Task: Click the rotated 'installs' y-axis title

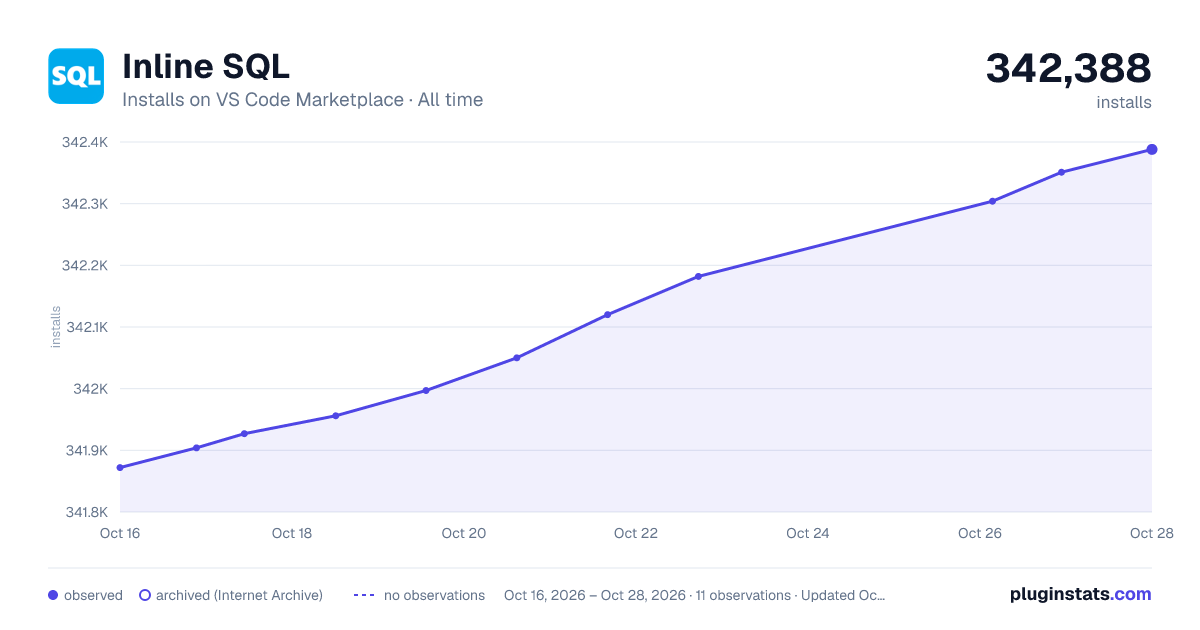Action: [56, 327]
